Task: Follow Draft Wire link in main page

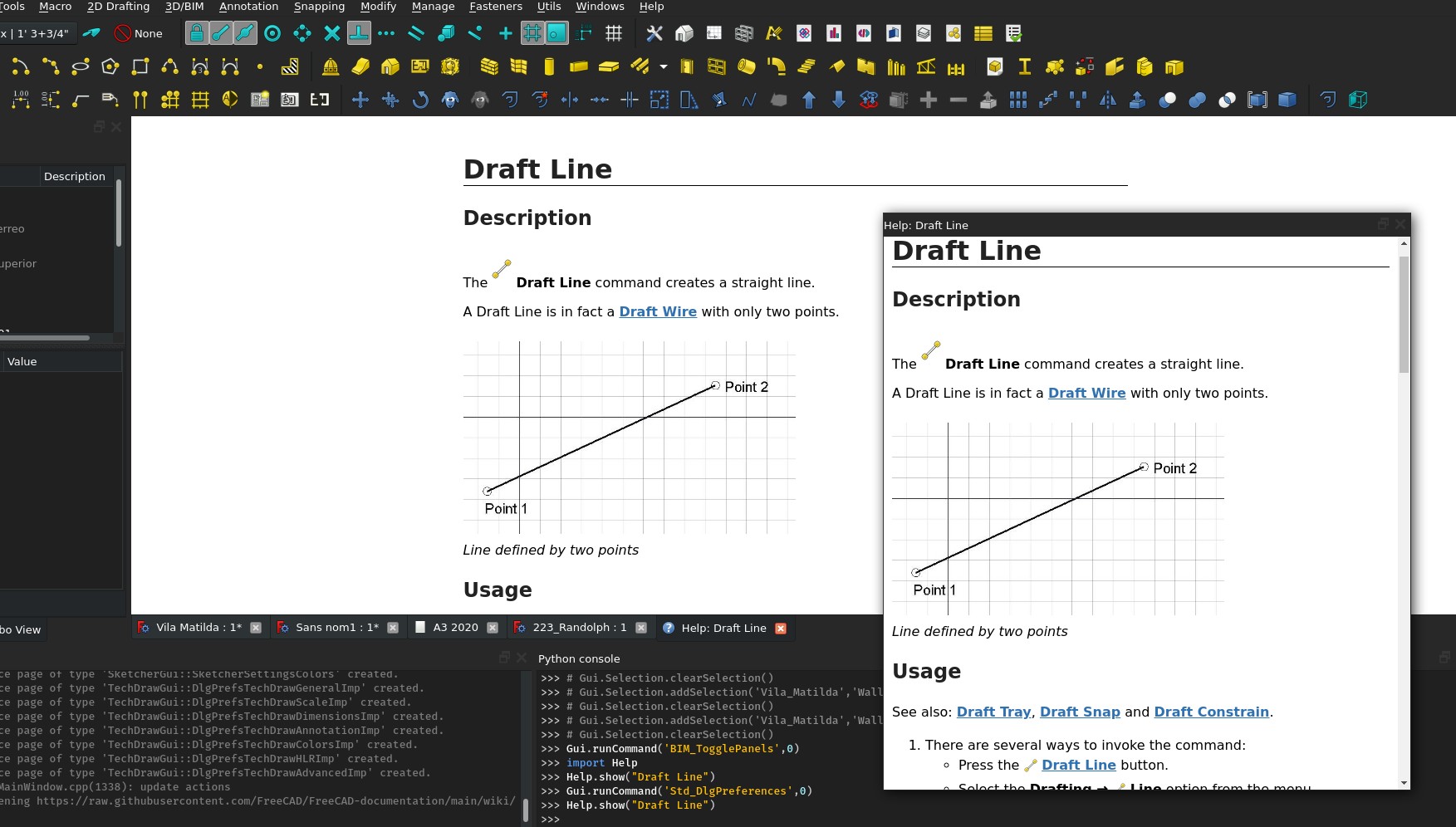Action: pos(658,311)
